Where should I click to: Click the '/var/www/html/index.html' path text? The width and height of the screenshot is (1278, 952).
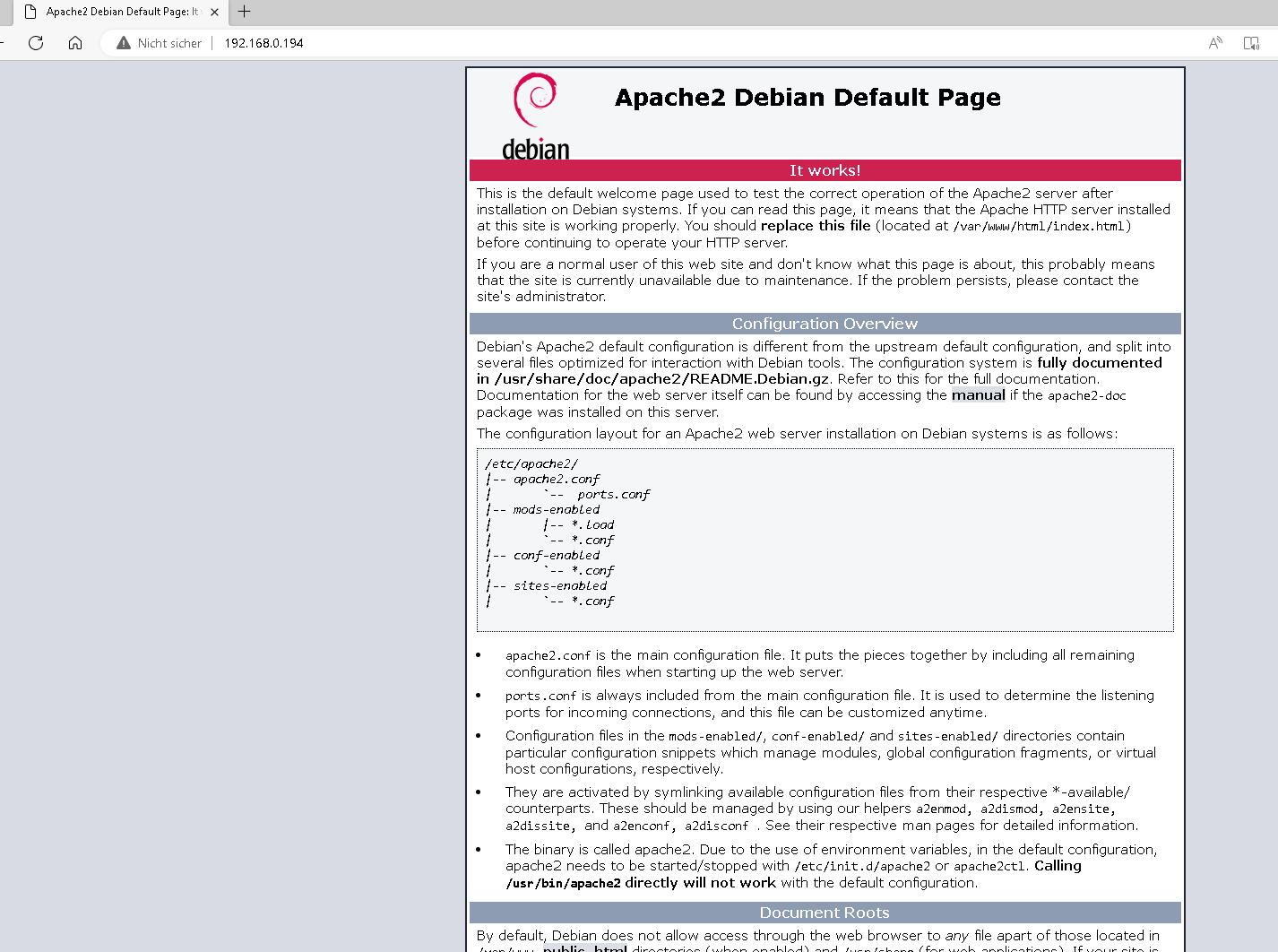click(x=1038, y=227)
